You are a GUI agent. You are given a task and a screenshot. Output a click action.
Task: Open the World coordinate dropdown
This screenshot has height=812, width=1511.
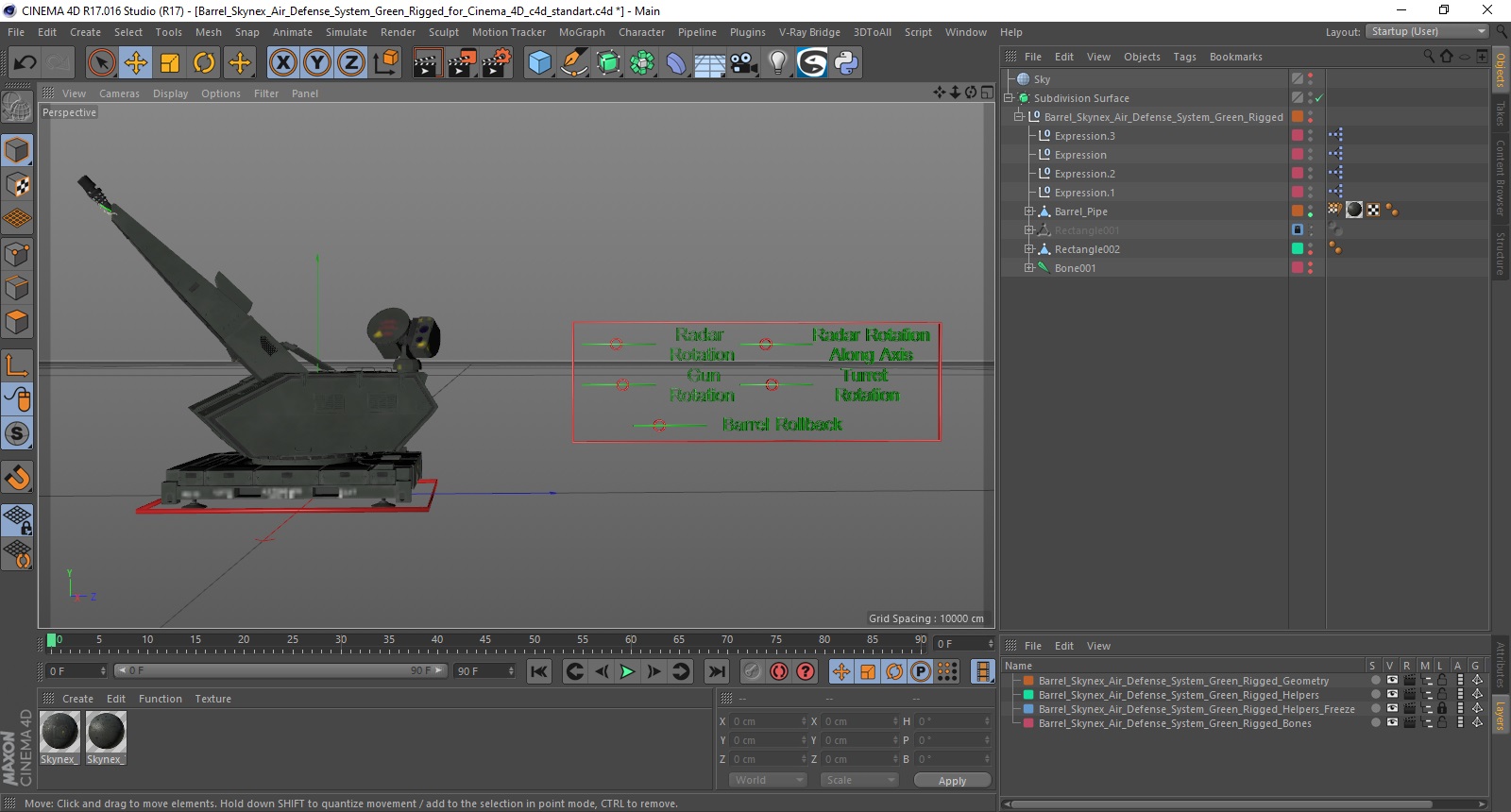(768, 780)
